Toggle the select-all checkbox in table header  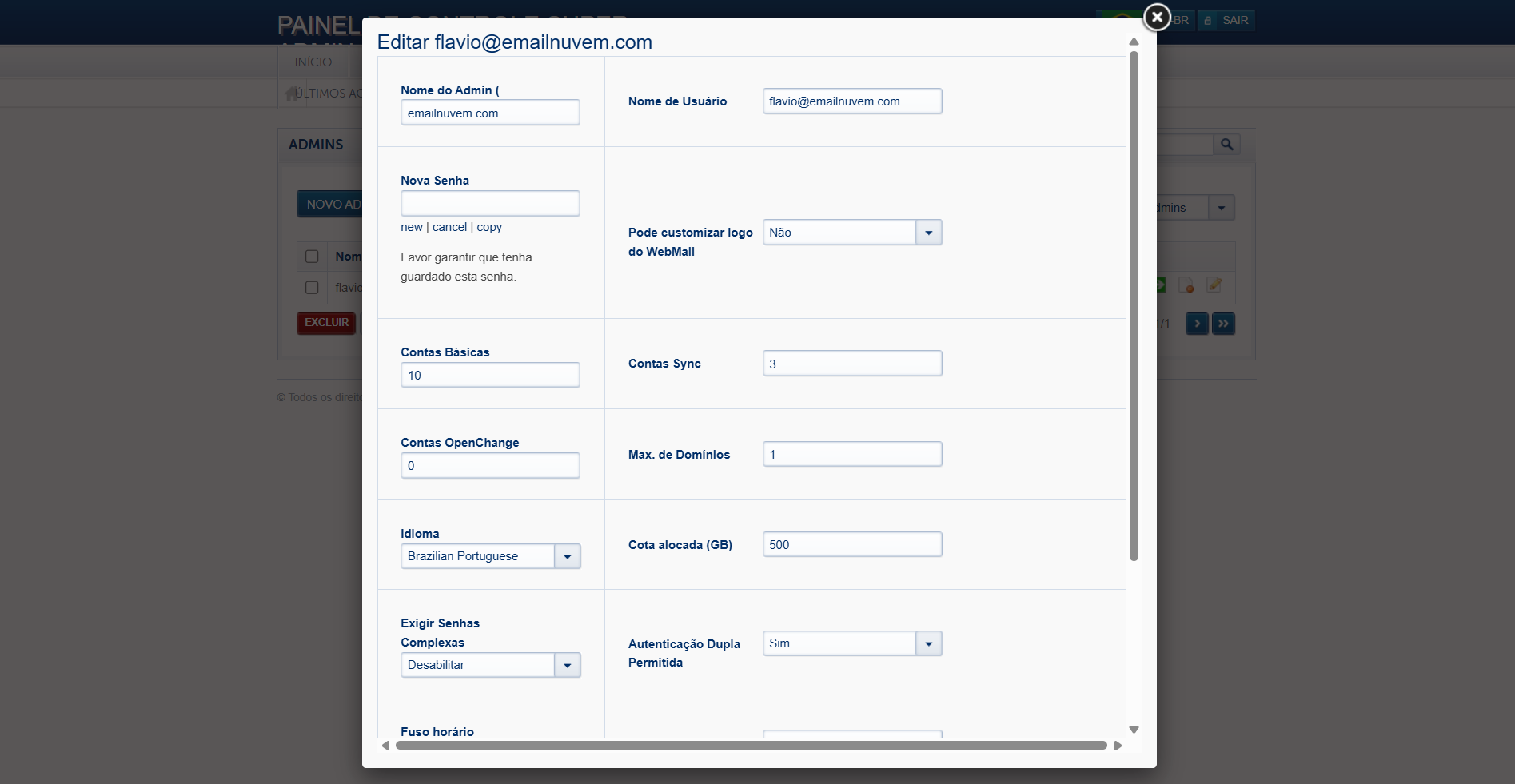pos(312,257)
